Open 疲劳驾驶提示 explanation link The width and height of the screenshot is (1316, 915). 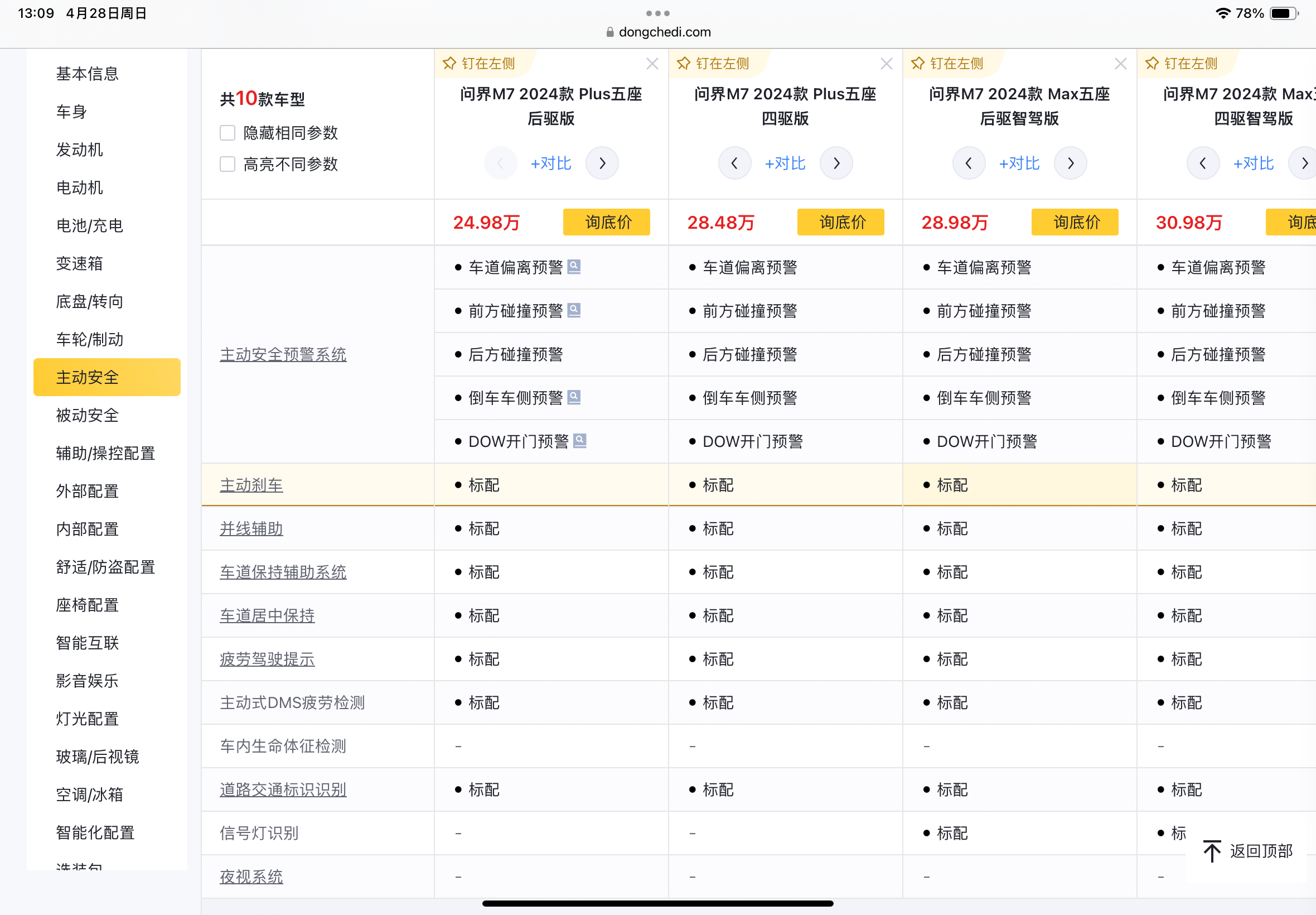tap(268, 659)
